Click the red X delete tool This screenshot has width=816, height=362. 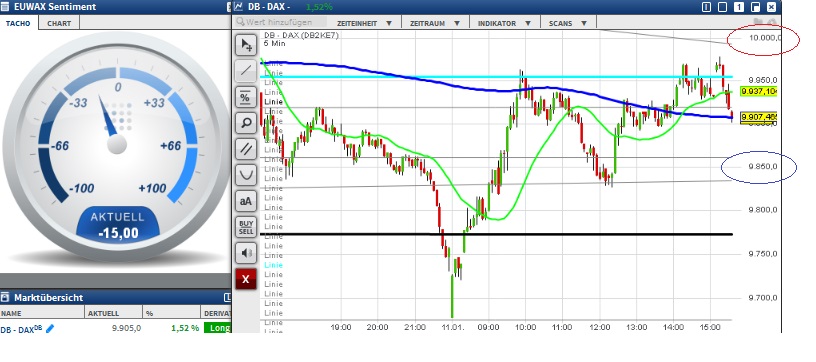coord(246,279)
